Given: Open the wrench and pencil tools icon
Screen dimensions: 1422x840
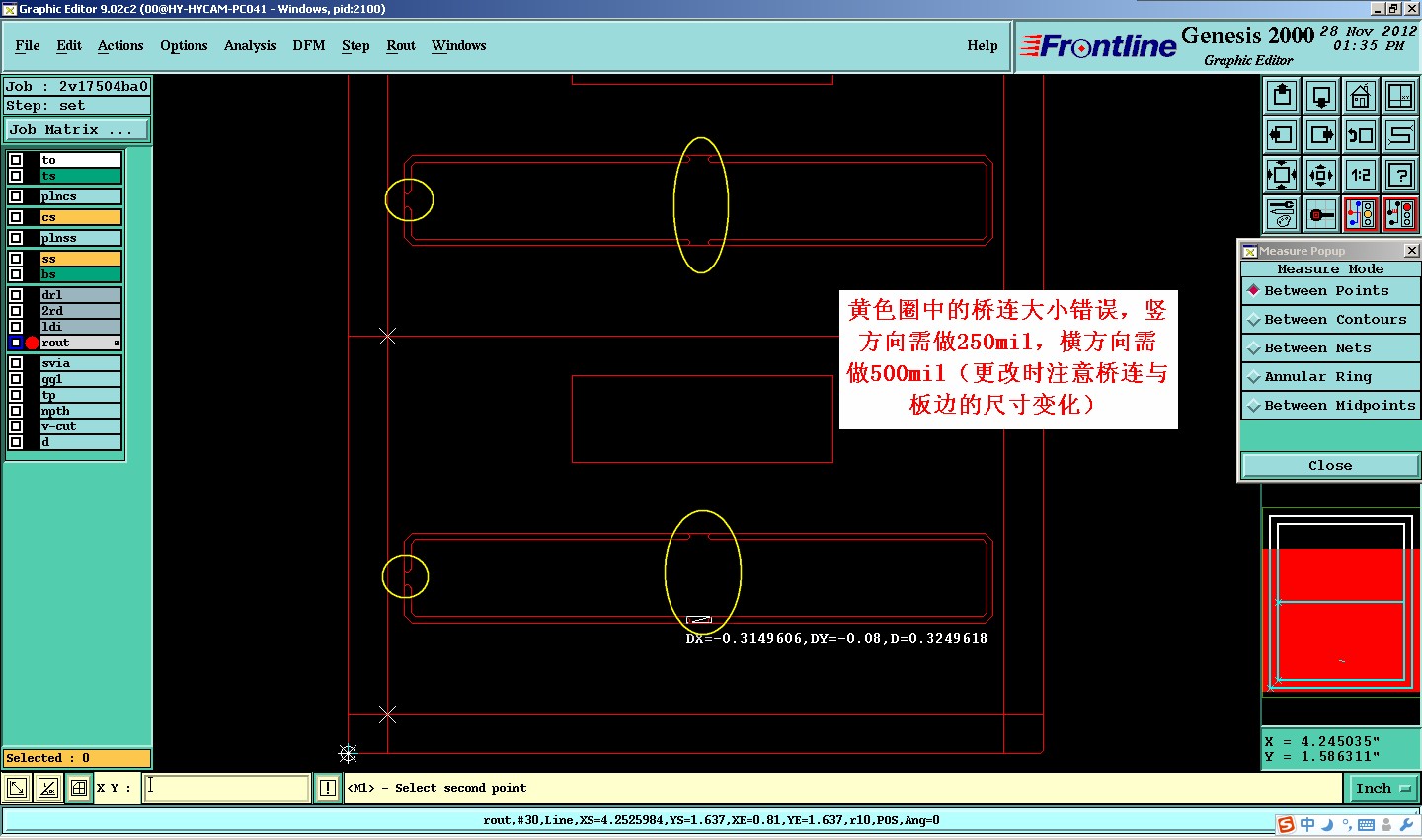Looking at the screenshot, I should [x=1282, y=214].
